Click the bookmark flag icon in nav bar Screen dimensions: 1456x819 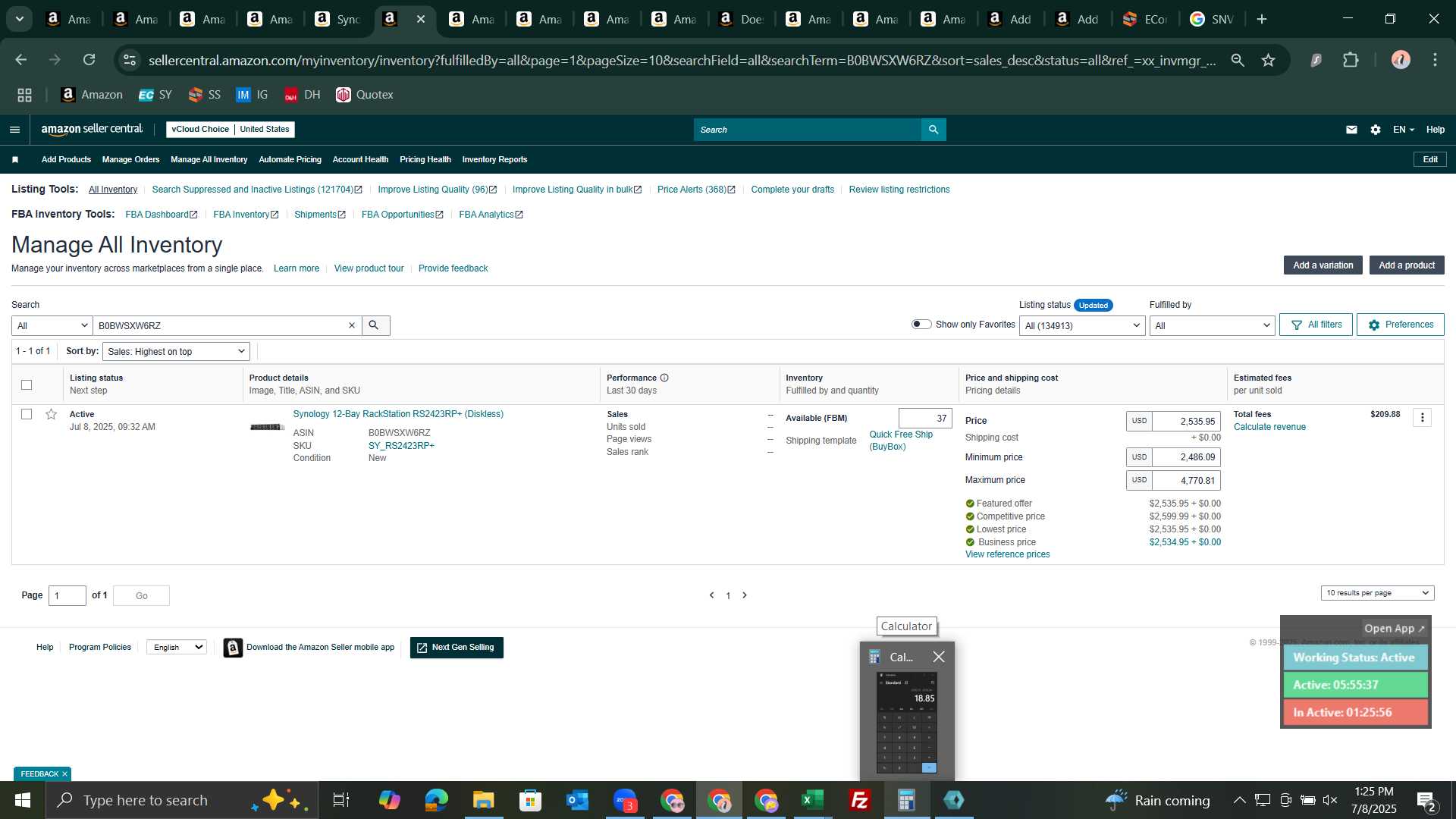[15, 159]
